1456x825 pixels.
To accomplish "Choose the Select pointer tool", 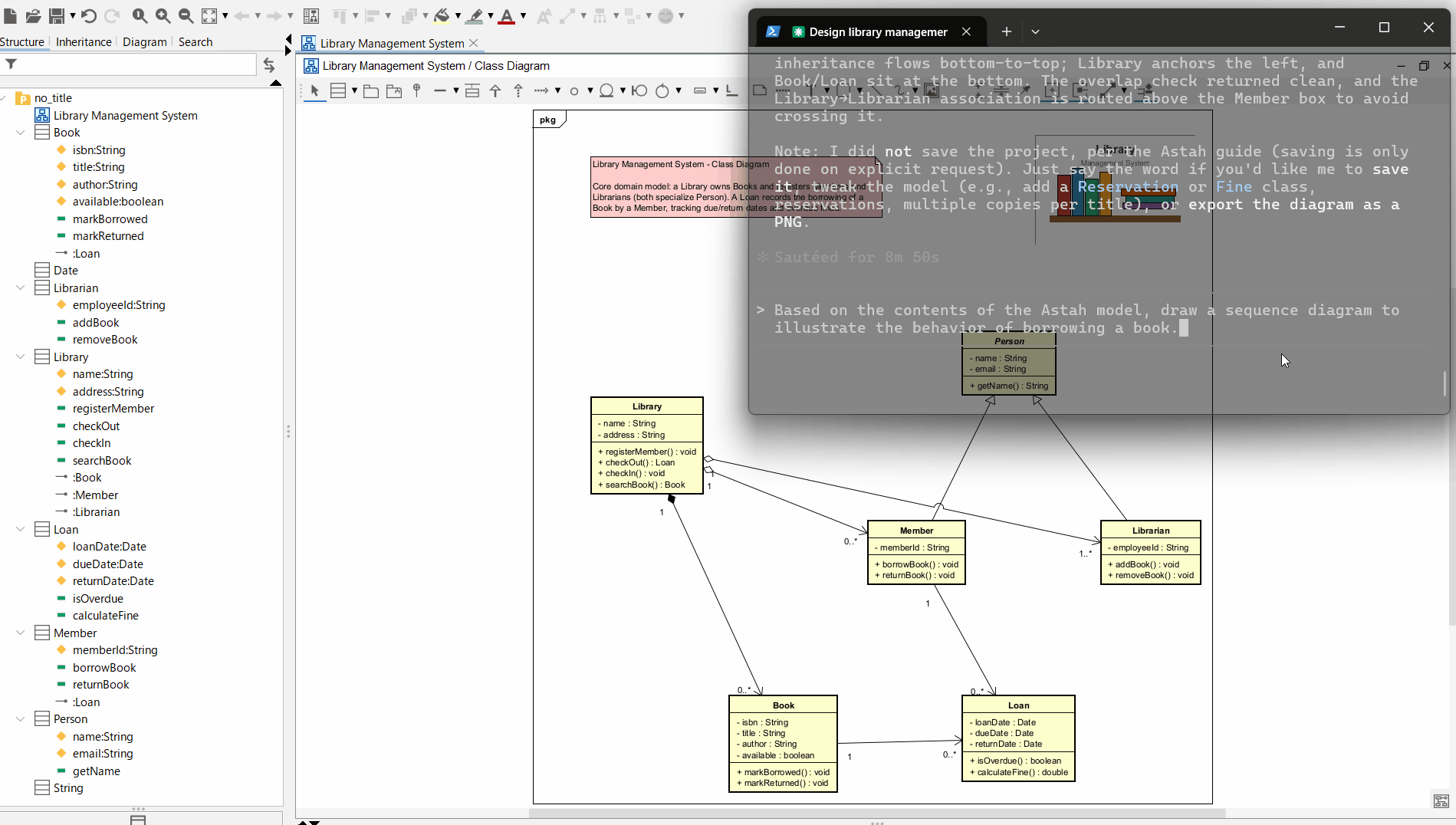I will [314, 90].
